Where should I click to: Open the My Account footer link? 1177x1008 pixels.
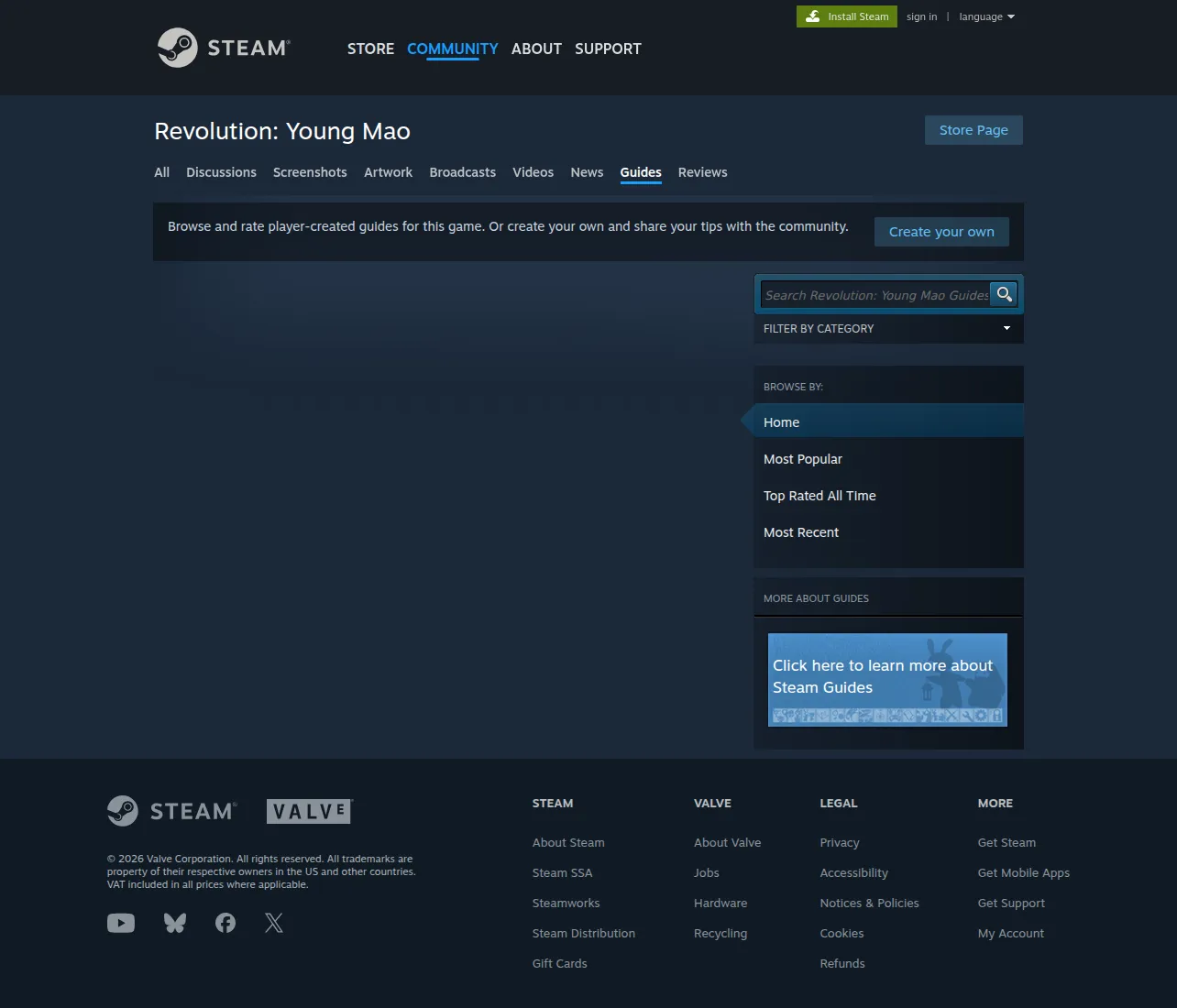[1011, 933]
